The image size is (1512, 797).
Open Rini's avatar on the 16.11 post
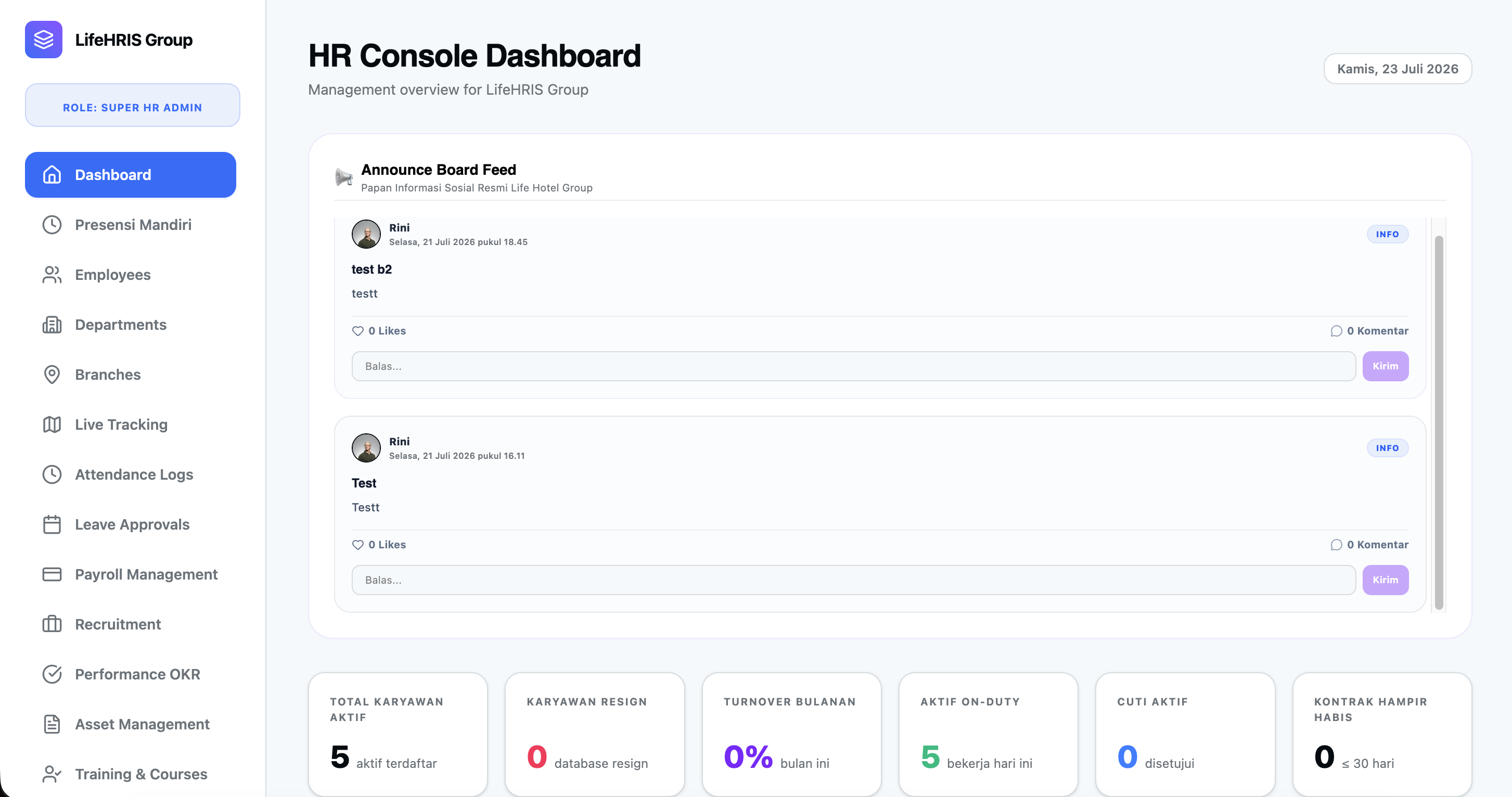pos(366,447)
